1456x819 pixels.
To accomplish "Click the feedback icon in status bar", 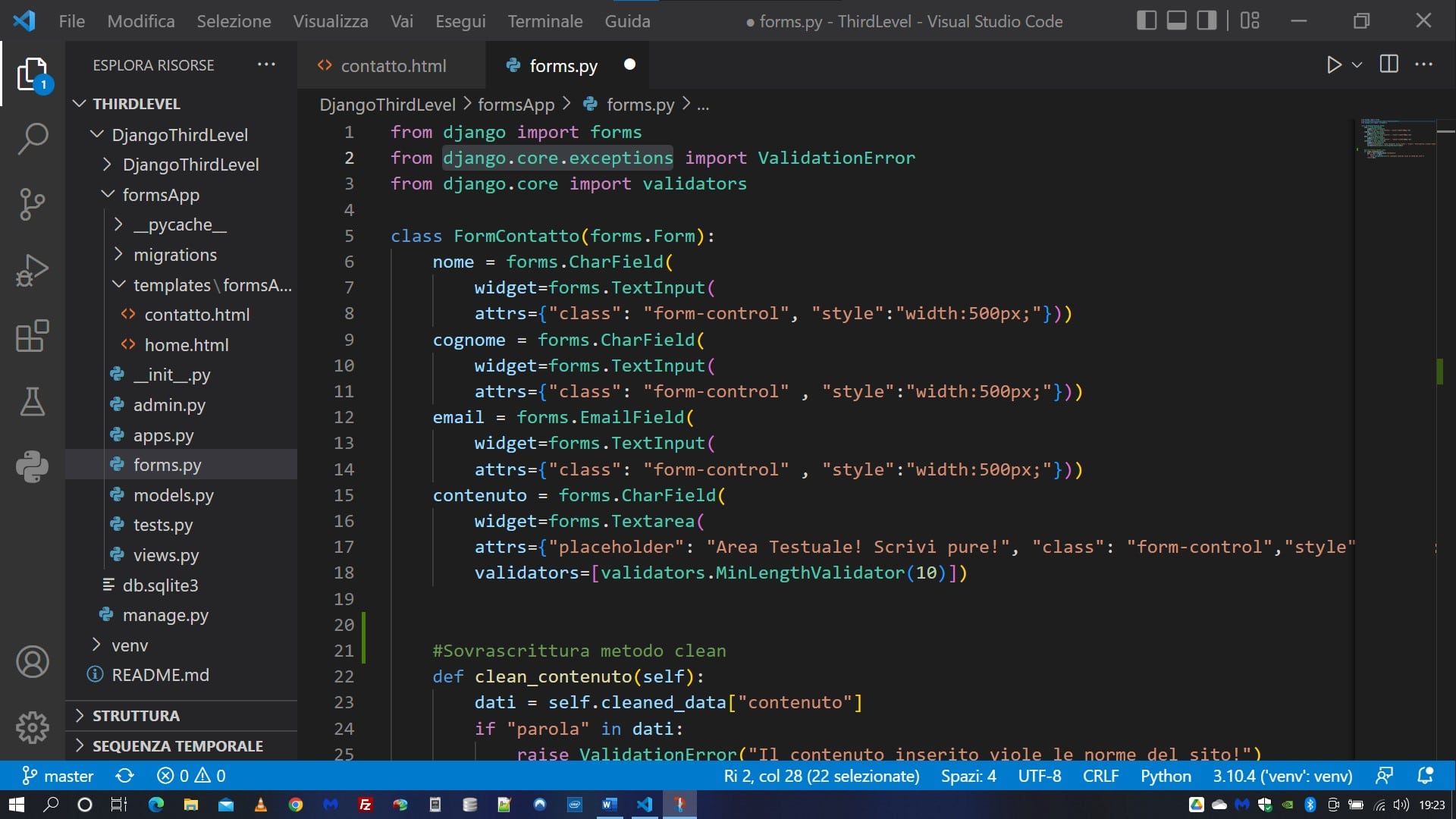I will click(x=1385, y=776).
